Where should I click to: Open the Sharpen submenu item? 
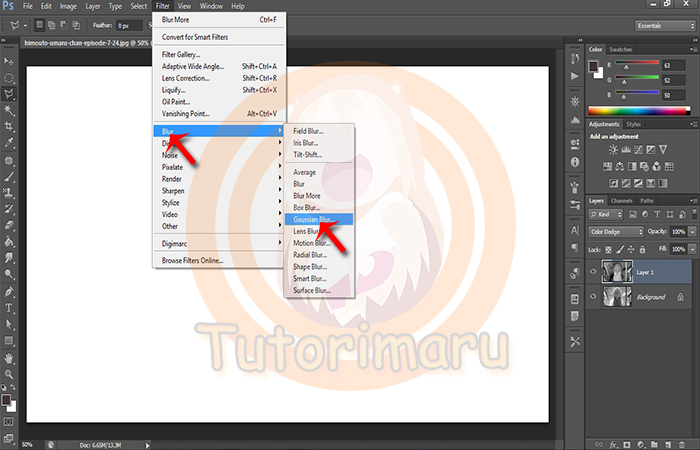[x=218, y=191]
